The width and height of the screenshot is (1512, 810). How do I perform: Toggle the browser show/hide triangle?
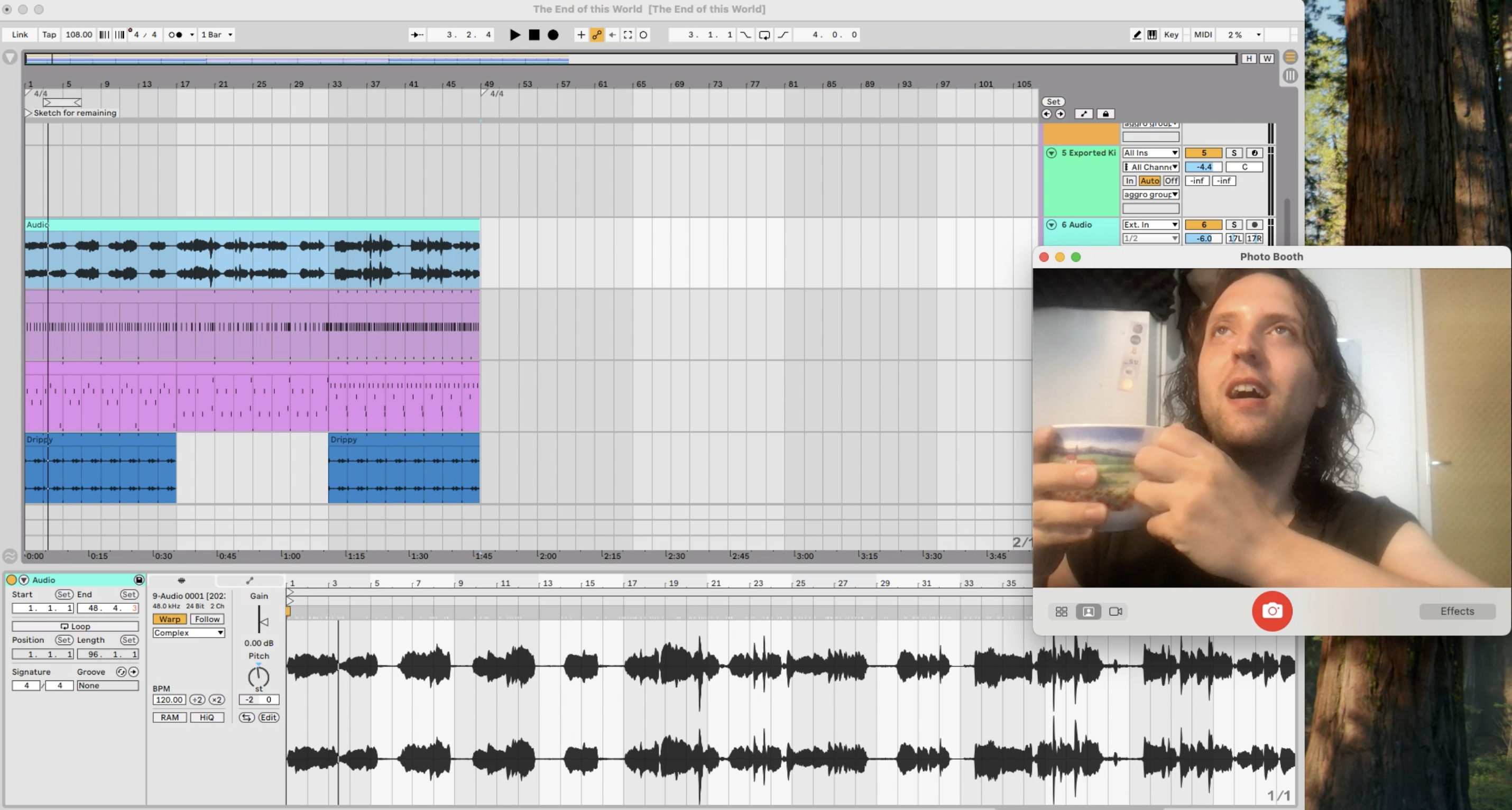point(10,58)
